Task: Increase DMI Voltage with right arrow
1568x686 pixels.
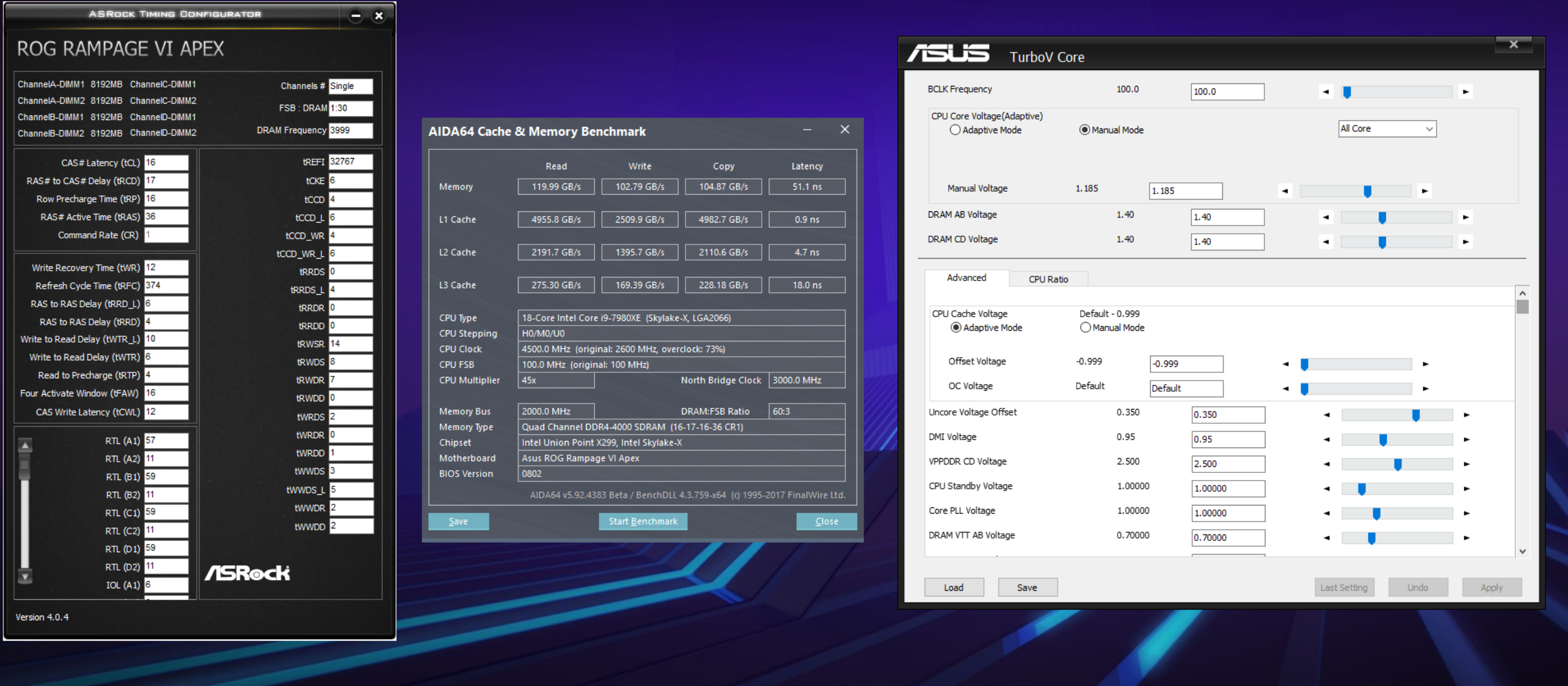Action: 1466,440
